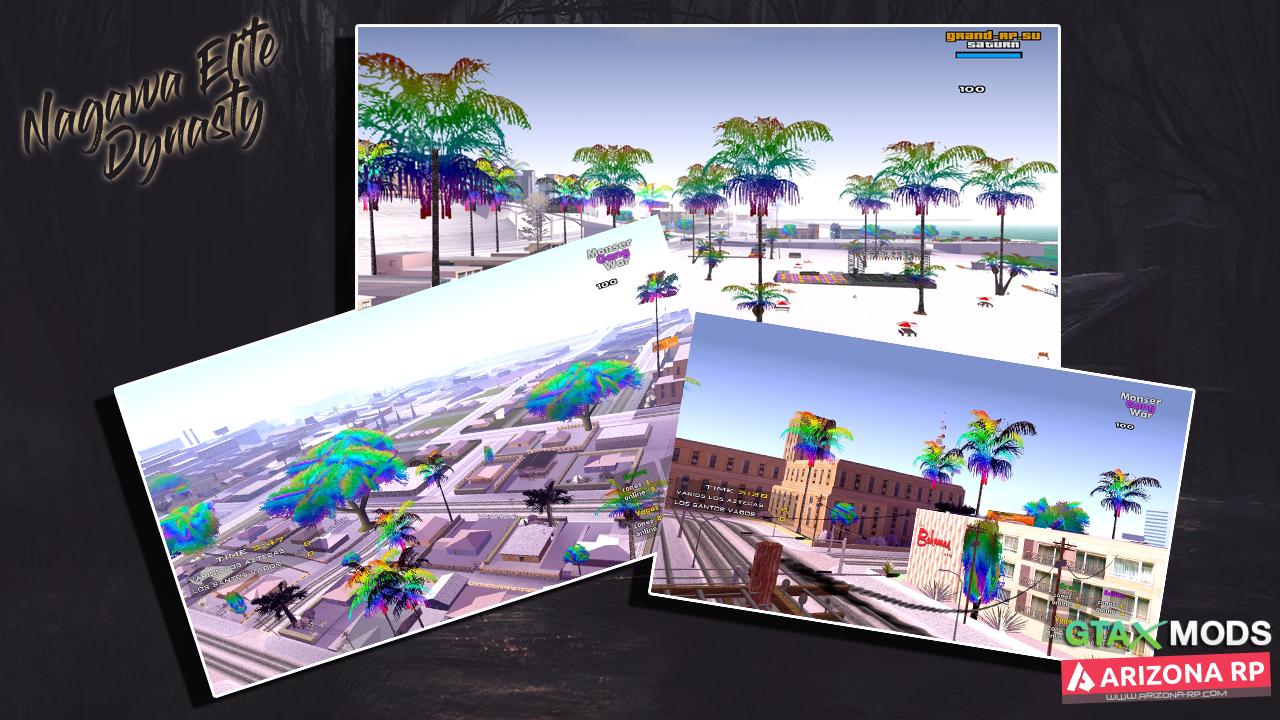Click the blue bar under Saturn logo
The image size is (1280, 720).
click(x=988, y=55)
